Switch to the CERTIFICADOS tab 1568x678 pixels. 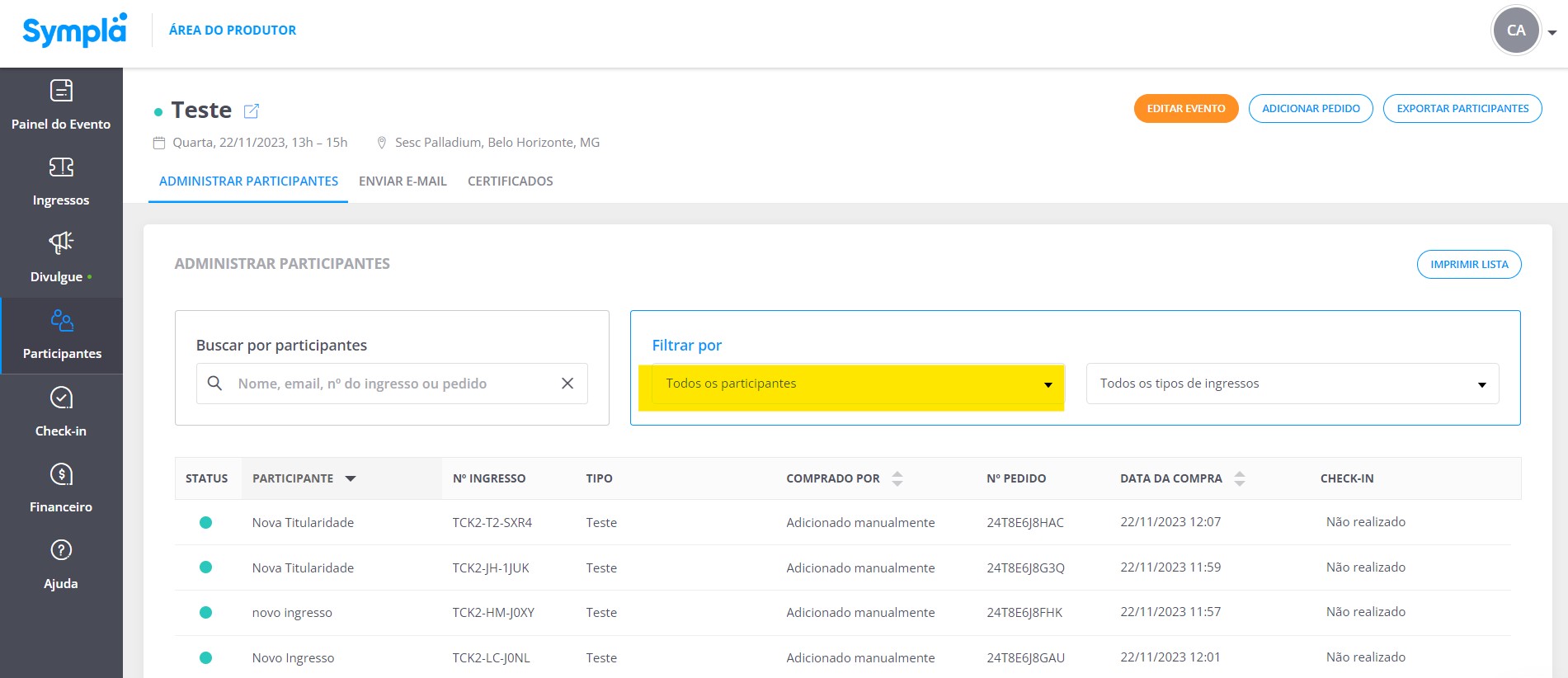click(511, 181)
